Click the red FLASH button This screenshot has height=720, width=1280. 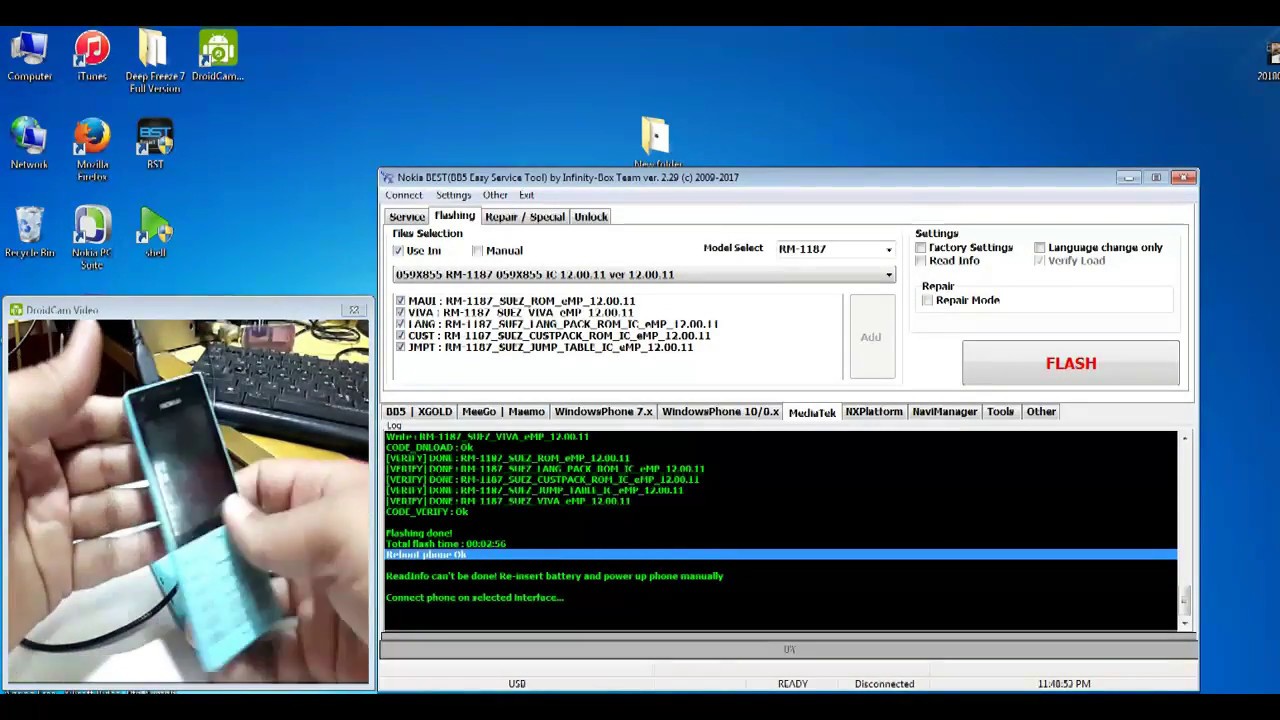coord(1071,363)
